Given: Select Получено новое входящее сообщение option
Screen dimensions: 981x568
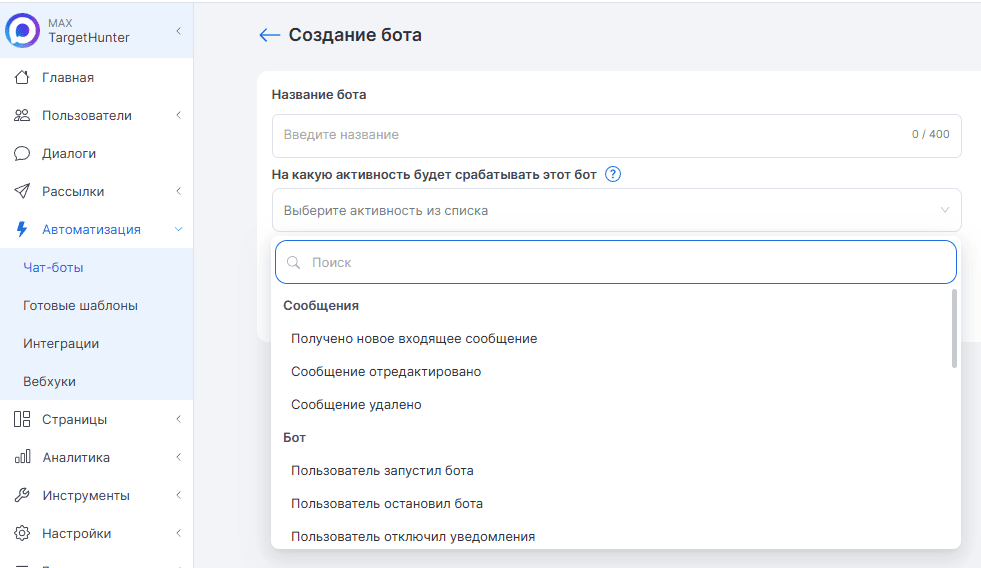Looking at the screenshot, I should [414, 339].
